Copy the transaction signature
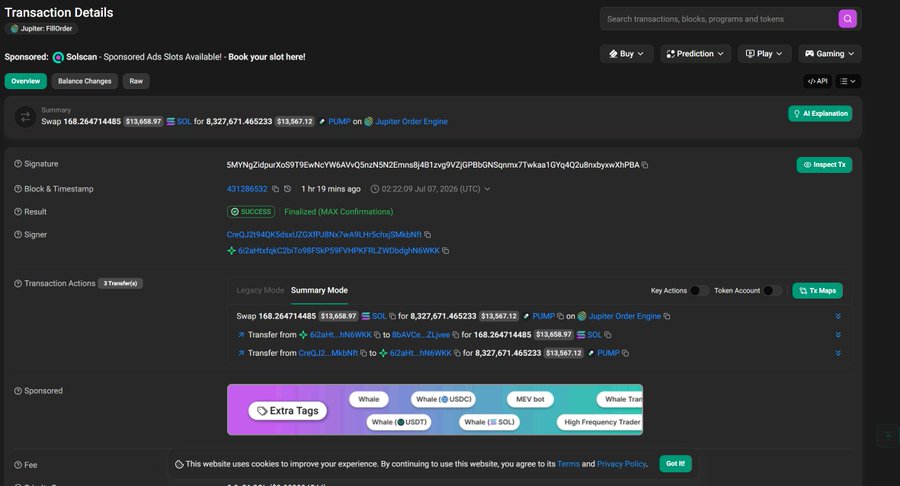This screenshot has width=900, height=486. tap(645, 165)
